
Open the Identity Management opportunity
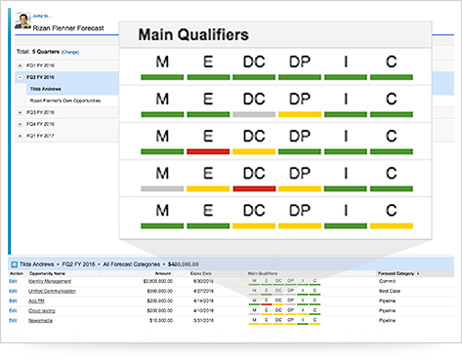click(50, 281)
